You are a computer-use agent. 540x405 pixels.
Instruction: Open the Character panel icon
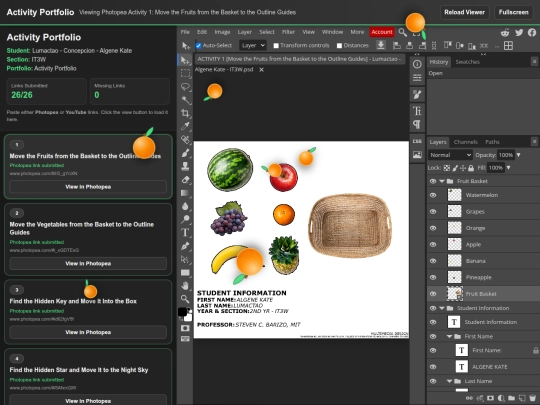(417, 111)
